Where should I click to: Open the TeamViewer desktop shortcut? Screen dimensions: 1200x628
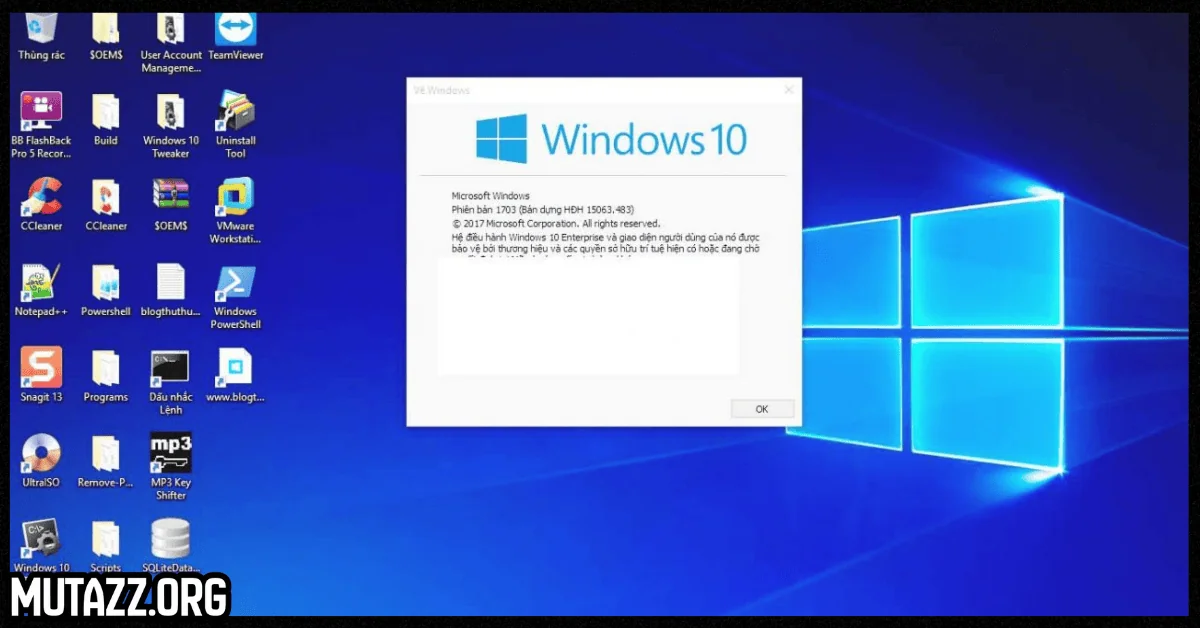click(x=236, y=31)
